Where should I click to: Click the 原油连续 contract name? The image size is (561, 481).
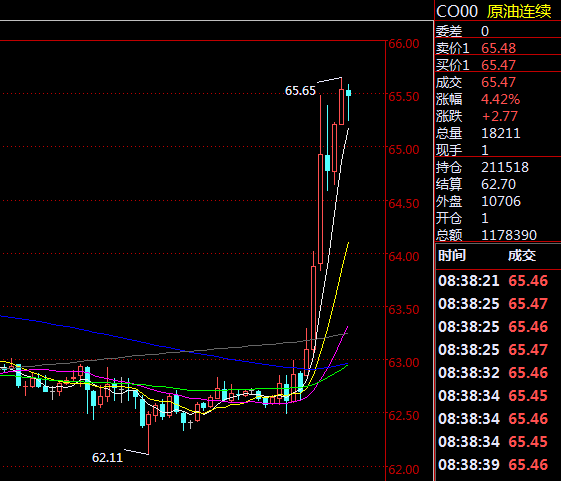519,11
